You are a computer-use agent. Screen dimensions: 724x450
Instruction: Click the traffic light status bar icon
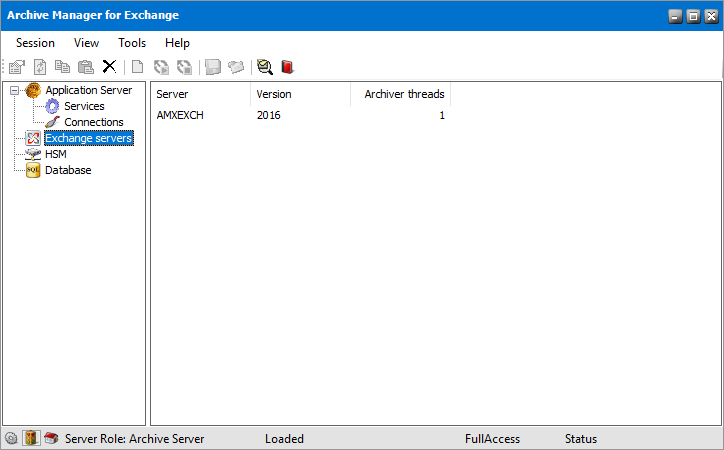pyautogui.click(x=31, y=438)
